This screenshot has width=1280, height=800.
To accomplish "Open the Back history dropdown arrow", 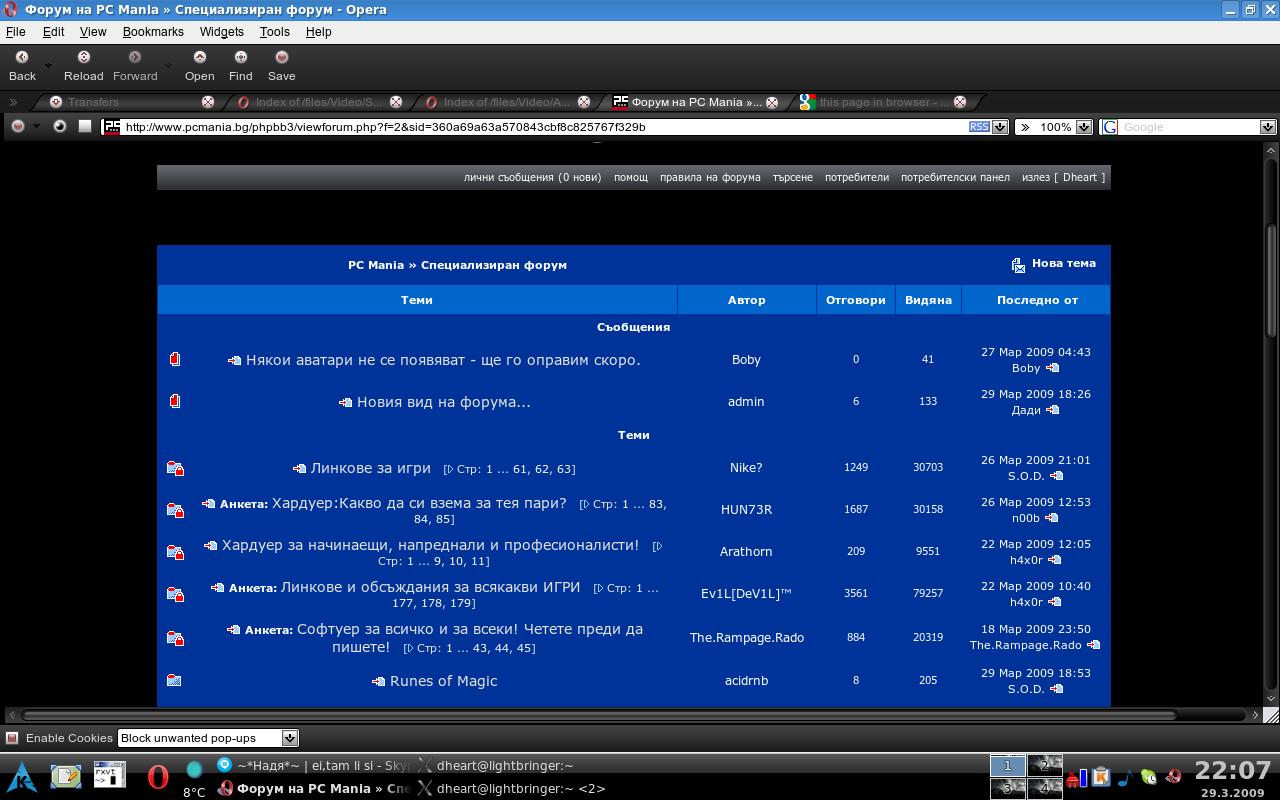I will pyautogui.click(x=48, y=66).
